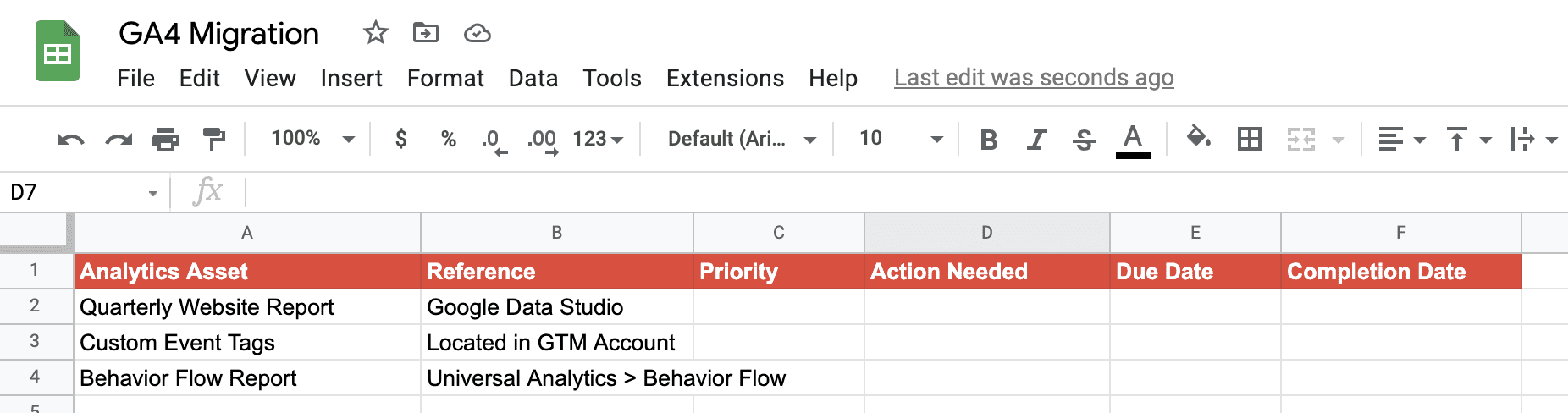Viewport: 1568px width, 413px height.
Task: Open the Default (Arial) font dropdown
Action: tap(742, 139)
